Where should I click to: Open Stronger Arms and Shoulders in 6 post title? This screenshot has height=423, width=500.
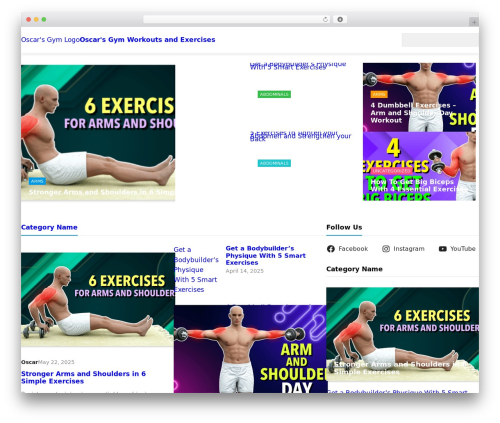tap(83, 377)
